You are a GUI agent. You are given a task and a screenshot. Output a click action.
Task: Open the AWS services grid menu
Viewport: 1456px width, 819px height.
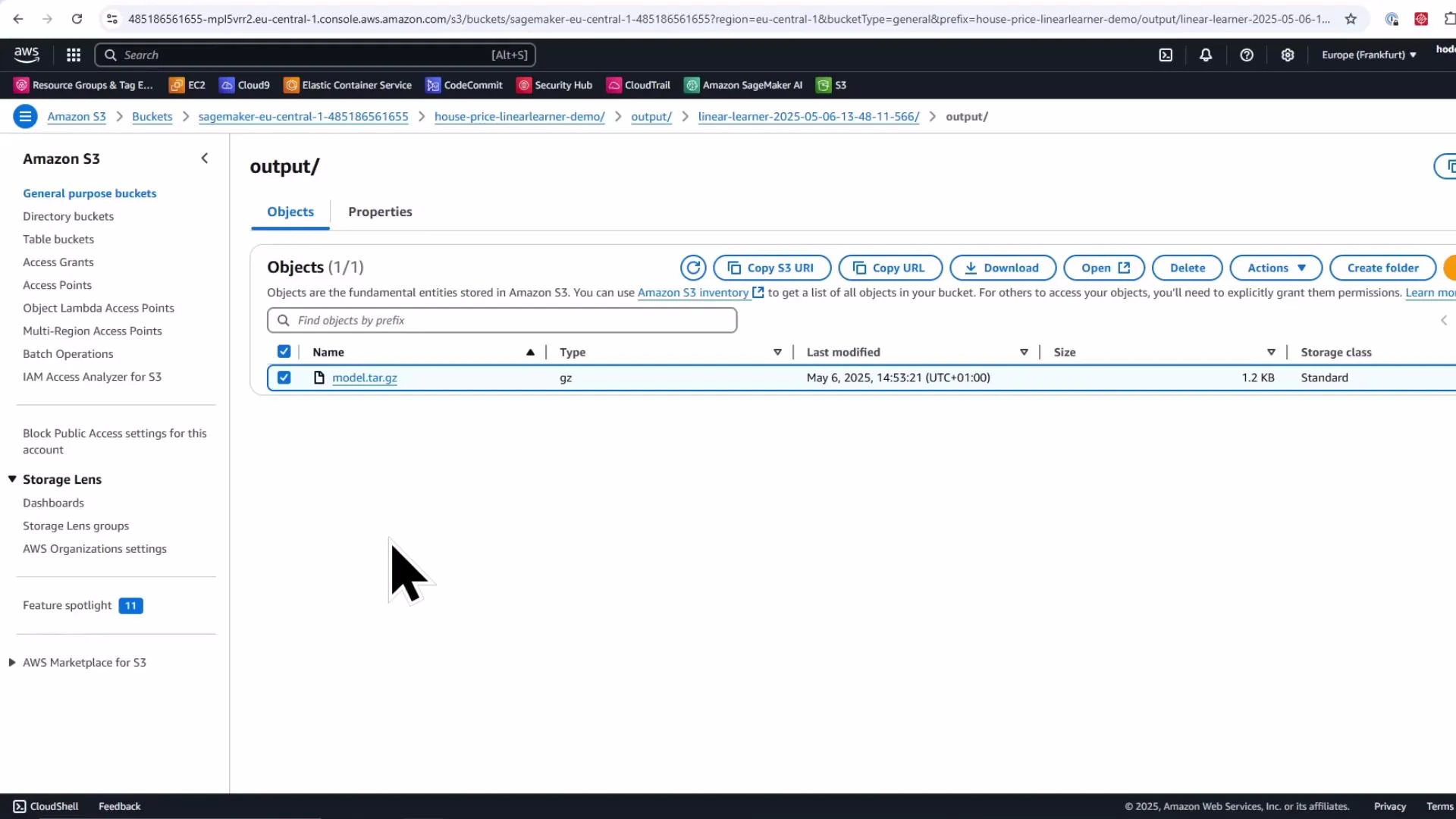[72, 55]
